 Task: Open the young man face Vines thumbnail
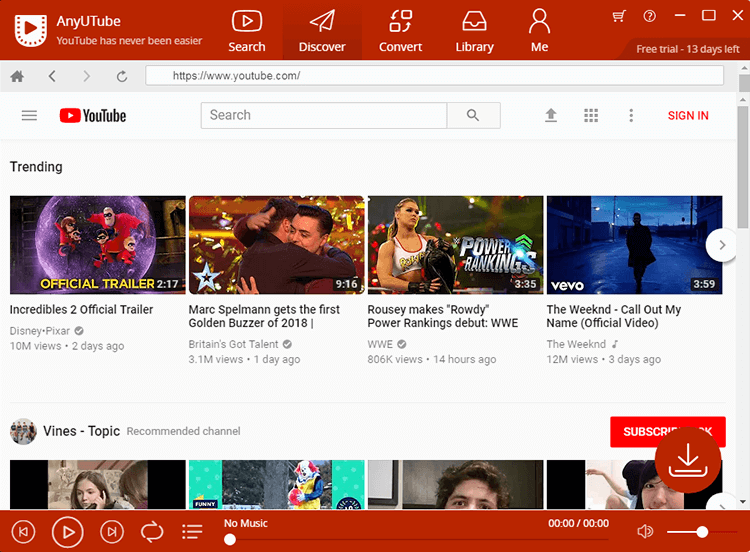coord(455,484)
